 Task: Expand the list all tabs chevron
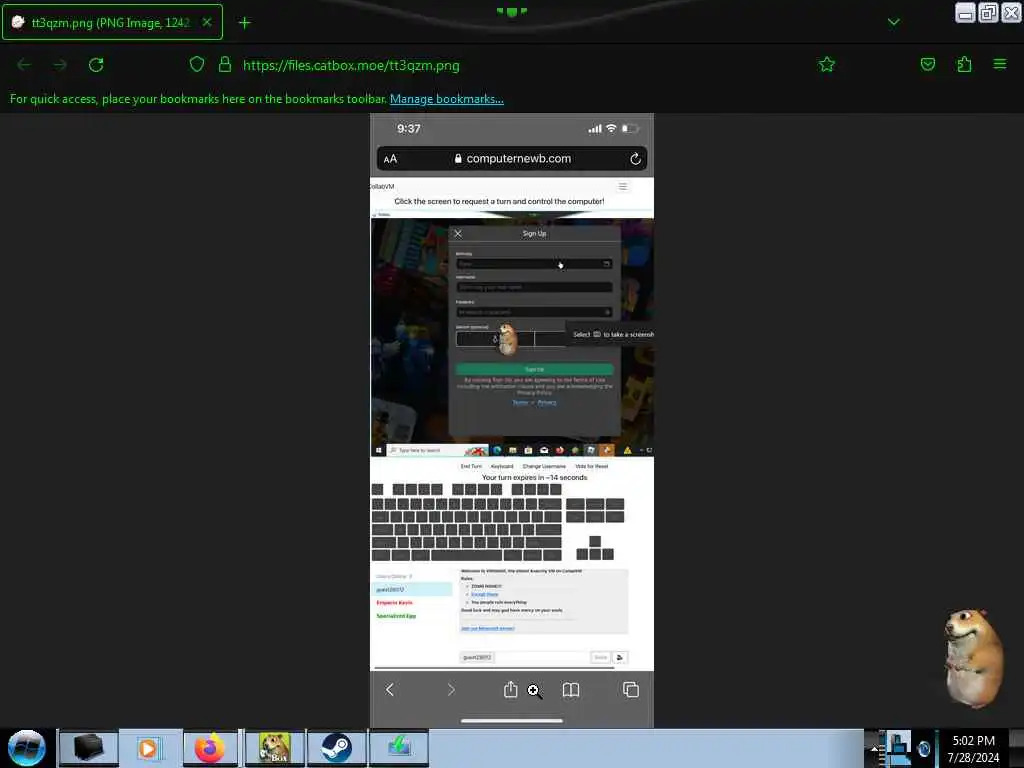coord(893,22)
